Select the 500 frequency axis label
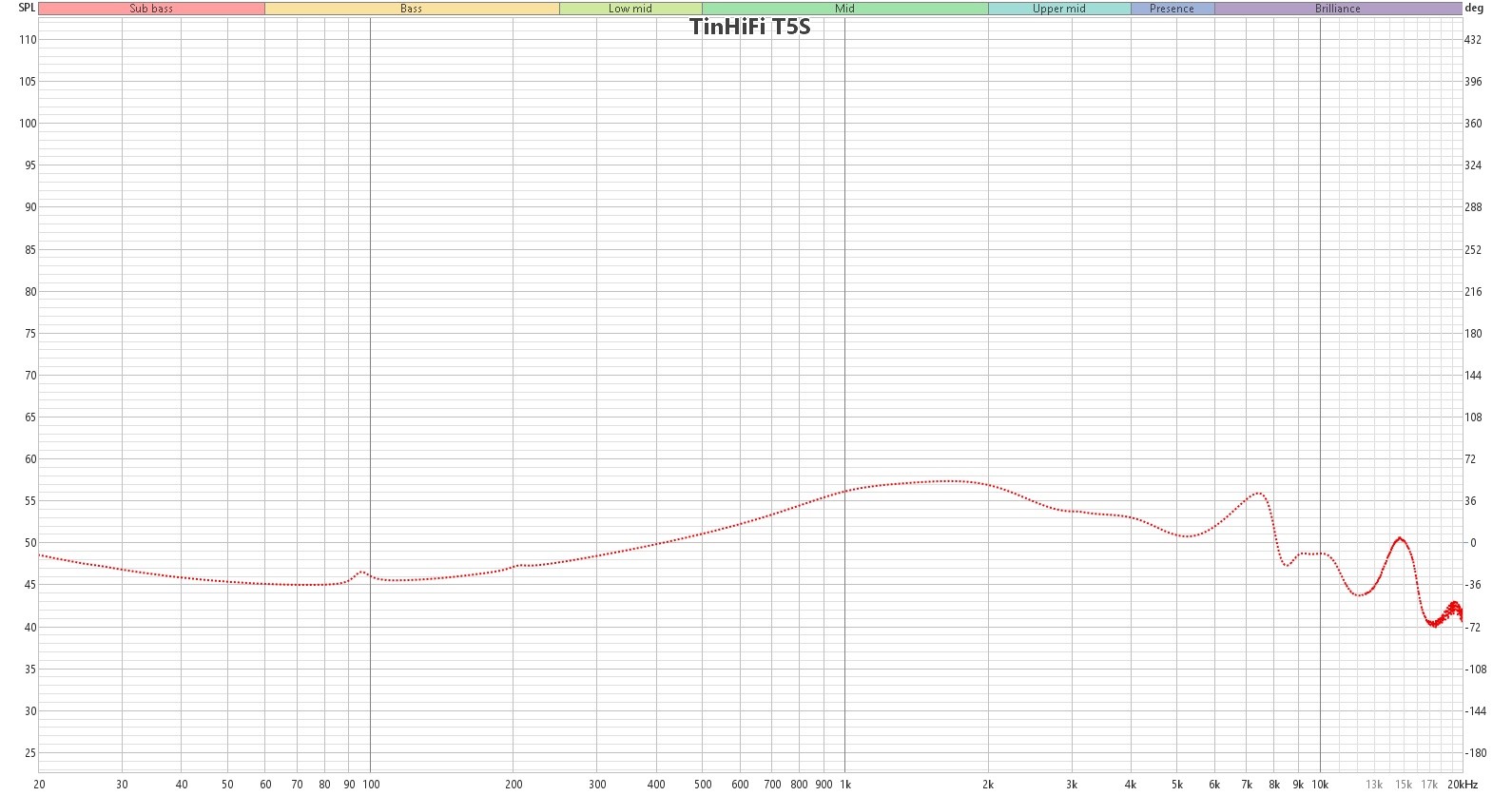 coord(703,785)
